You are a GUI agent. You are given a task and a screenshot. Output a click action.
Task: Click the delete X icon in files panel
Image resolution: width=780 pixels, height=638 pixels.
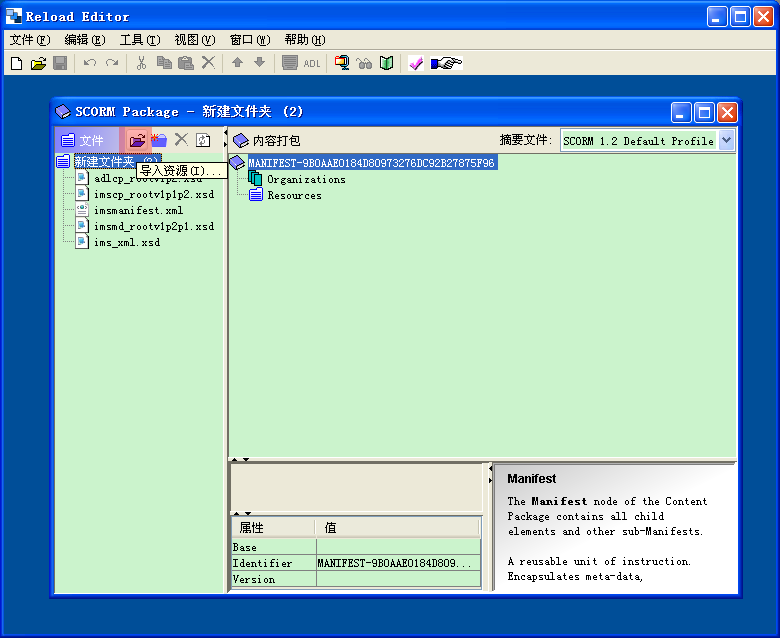pyautogui.click(x=181, y=140)
